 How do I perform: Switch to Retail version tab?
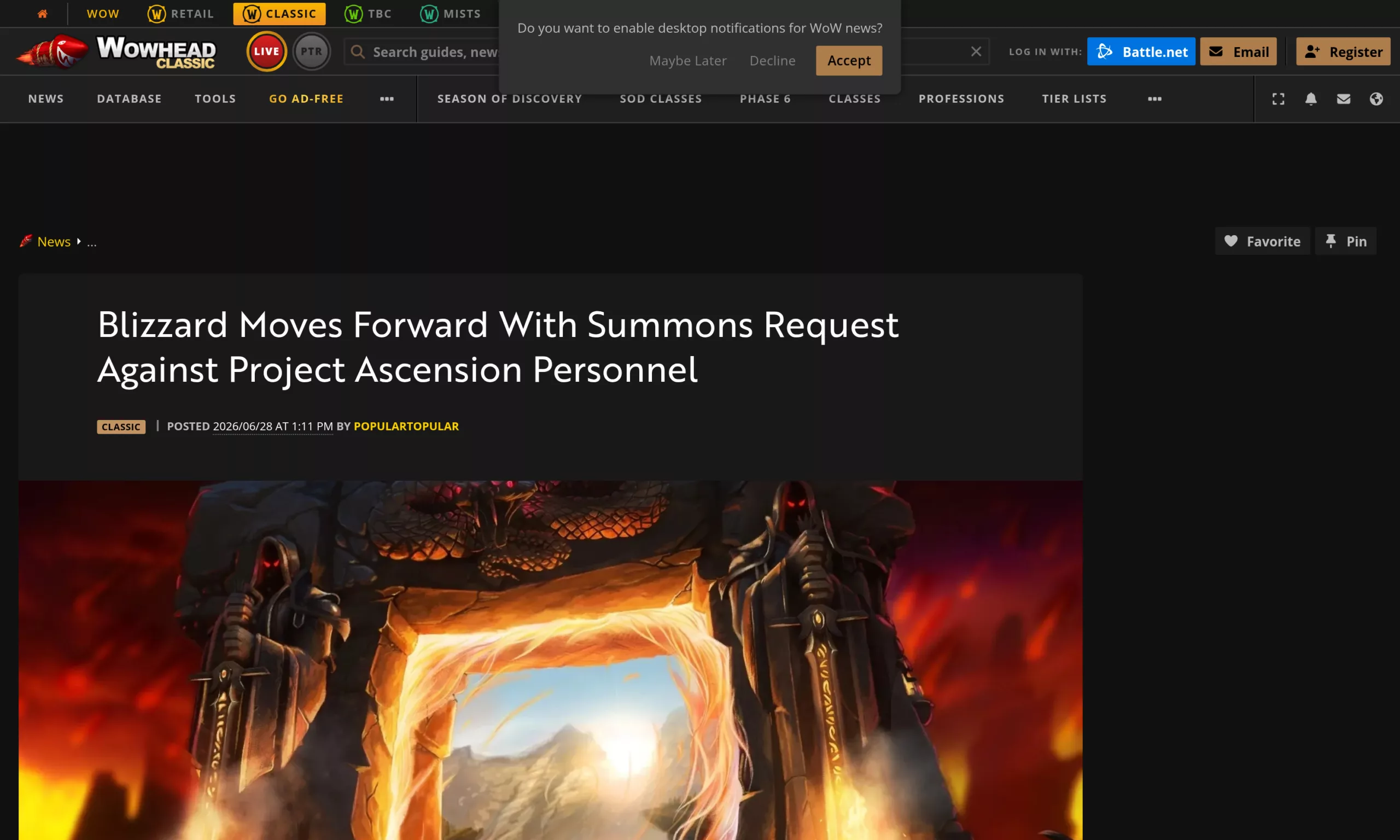[x=180, y=14]
